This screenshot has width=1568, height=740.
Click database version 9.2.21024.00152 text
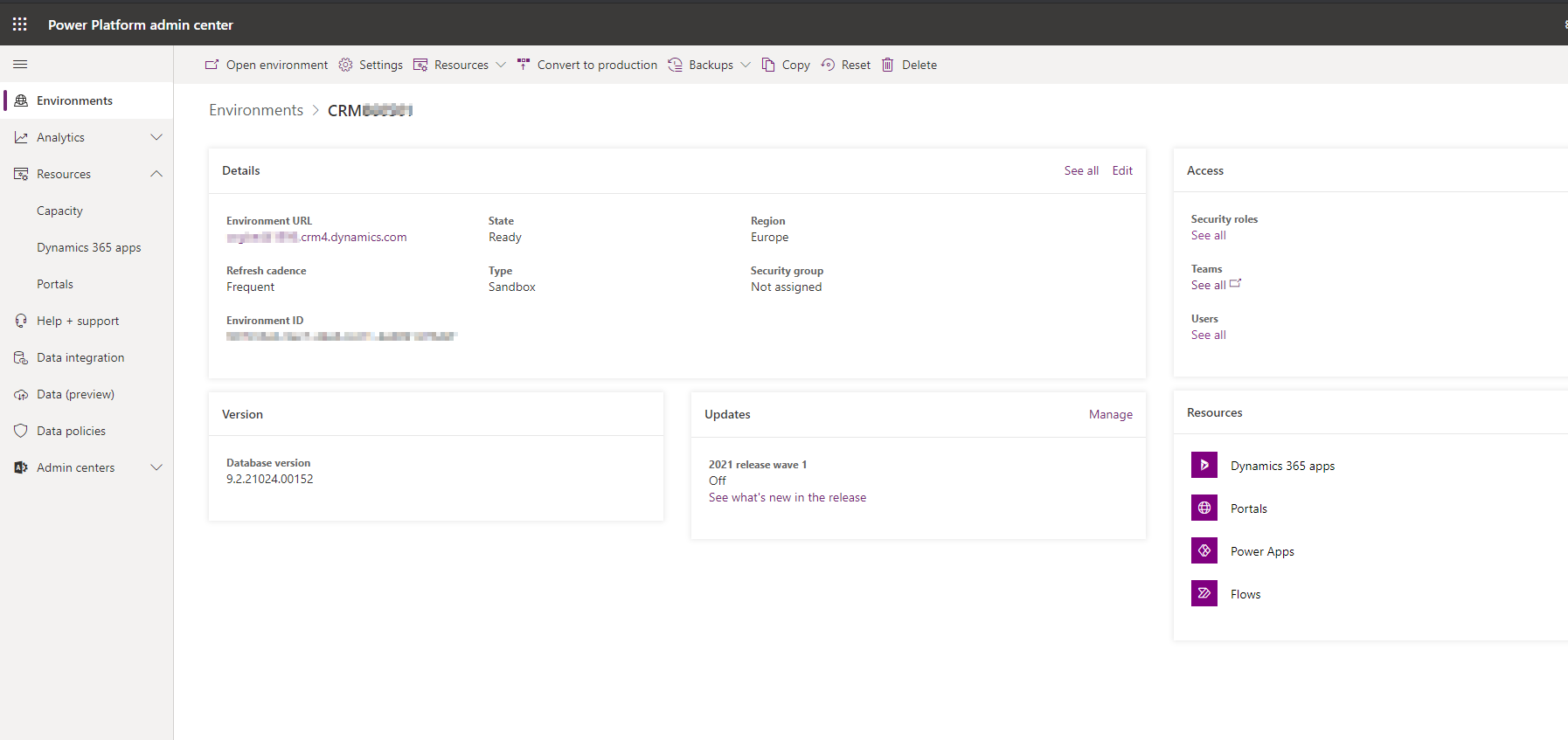pos(269,479)
